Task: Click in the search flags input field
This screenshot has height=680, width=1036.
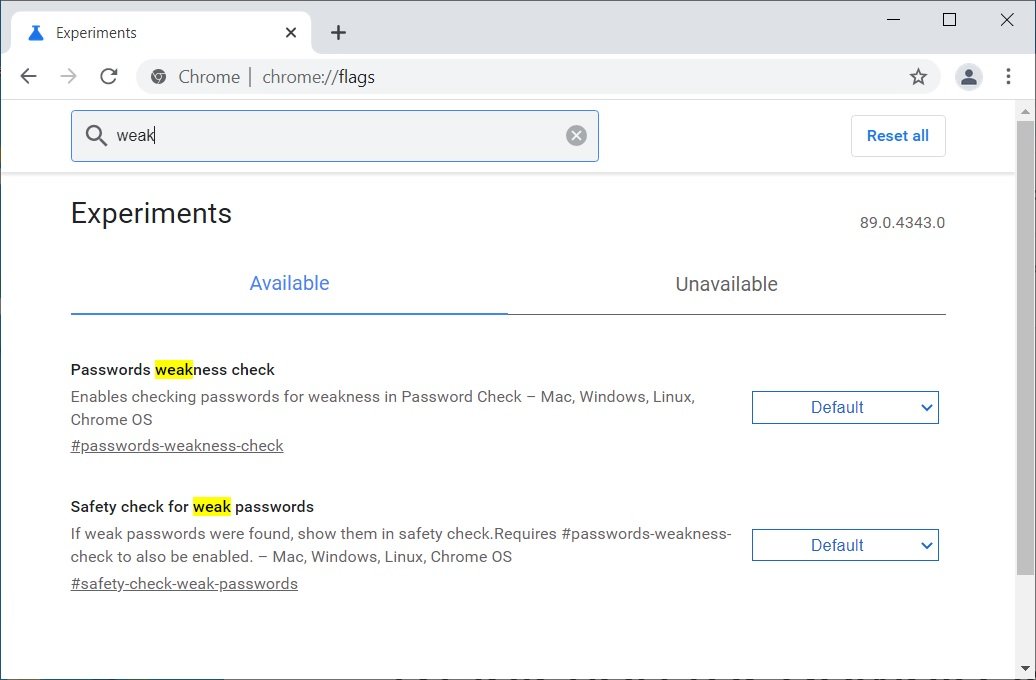Action: point(340,136)
